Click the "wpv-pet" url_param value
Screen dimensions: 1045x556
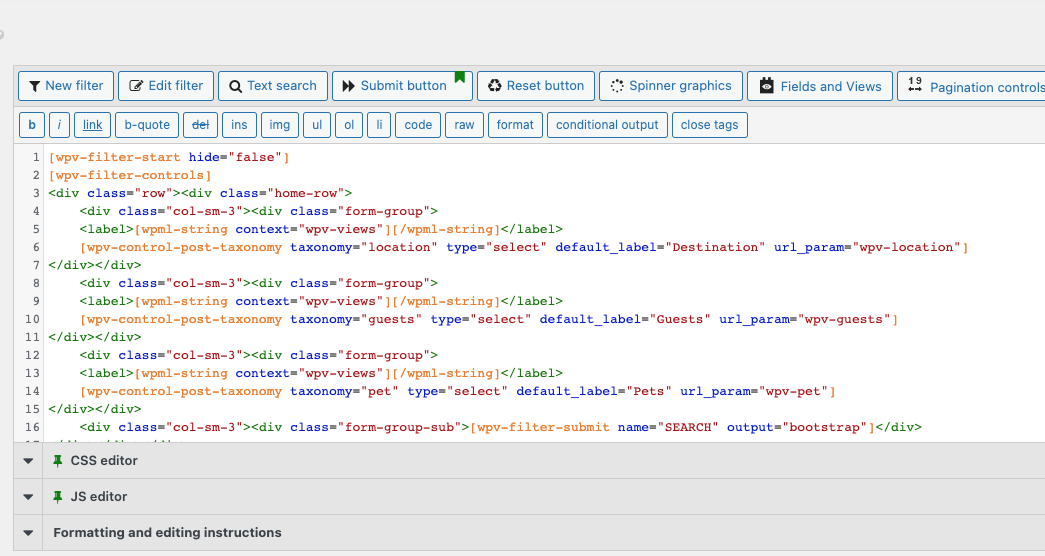click(x=793, y=391)
